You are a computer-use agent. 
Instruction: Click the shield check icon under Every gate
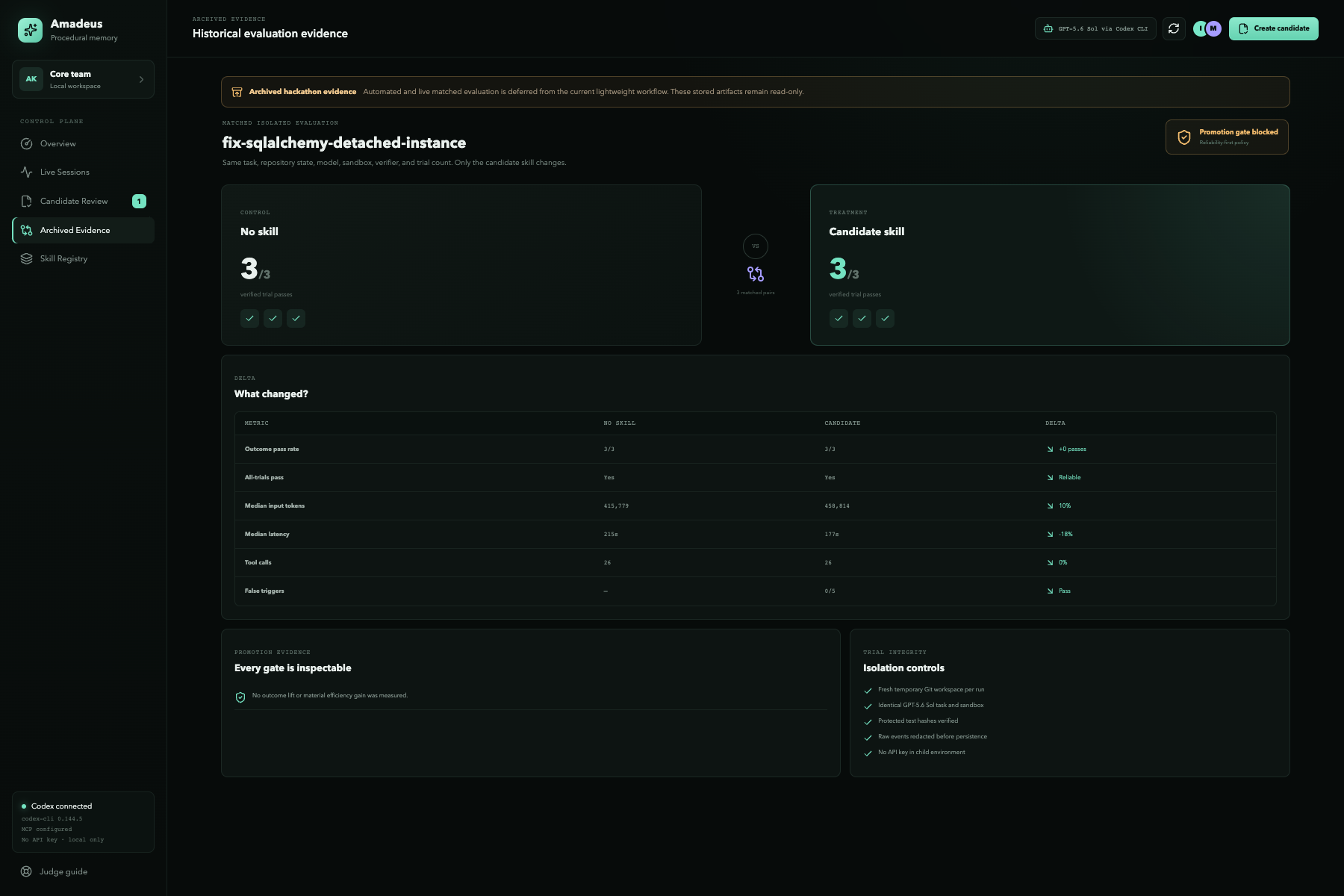pyautogui.click(x=240, y=697)
